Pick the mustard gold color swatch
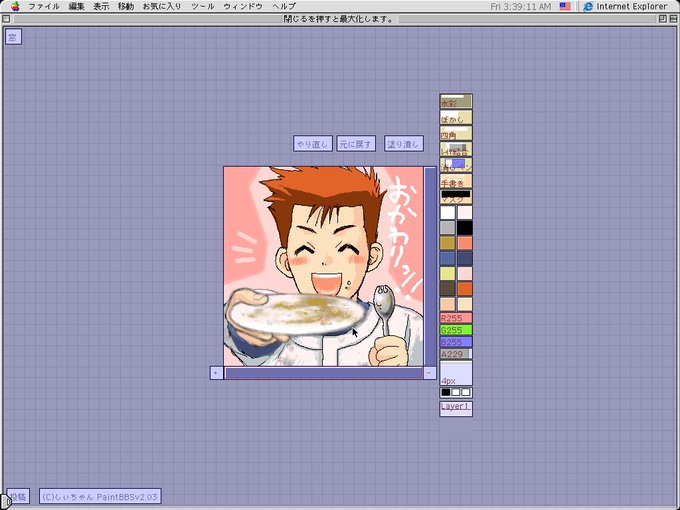The image size is (680, 510). 448,243
